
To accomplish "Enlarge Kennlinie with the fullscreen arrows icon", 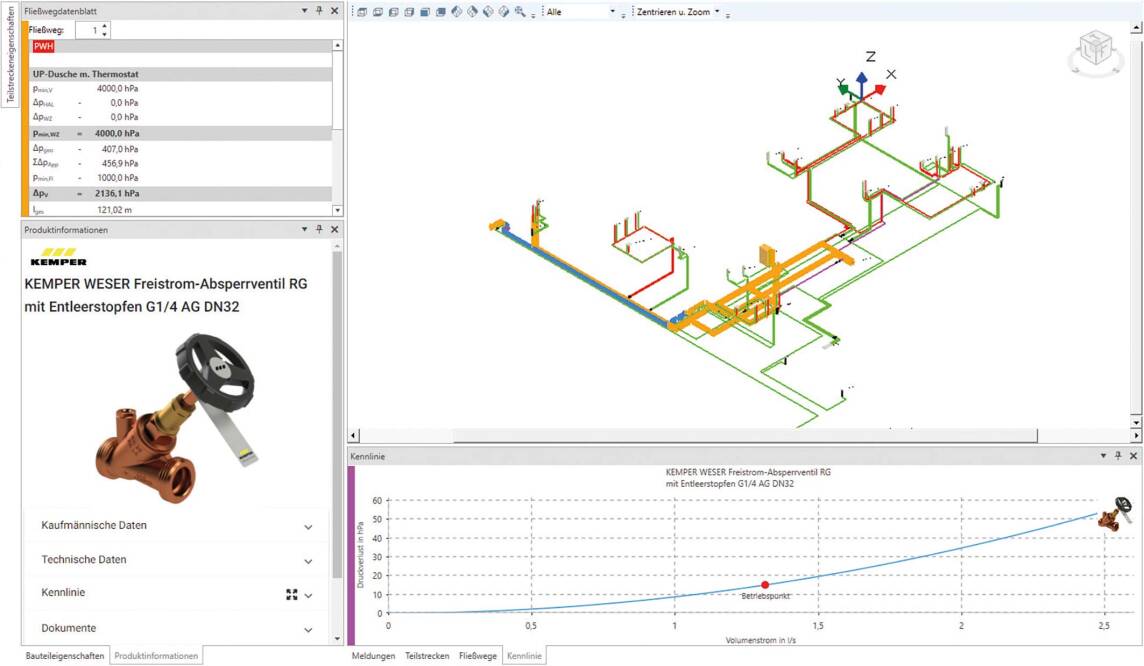I will point(292,595).
